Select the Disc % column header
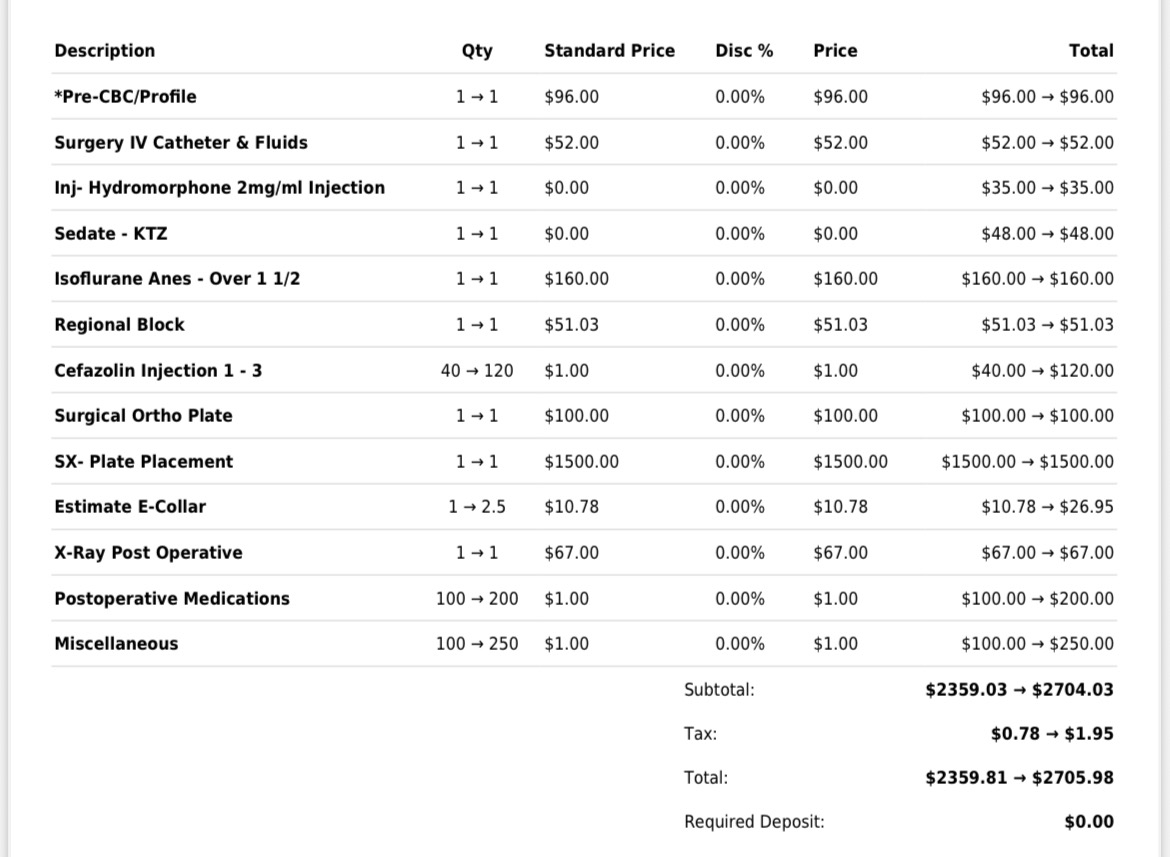This screenshot has height=857, width=1170. pyautogui.click(x=744, y=51)
